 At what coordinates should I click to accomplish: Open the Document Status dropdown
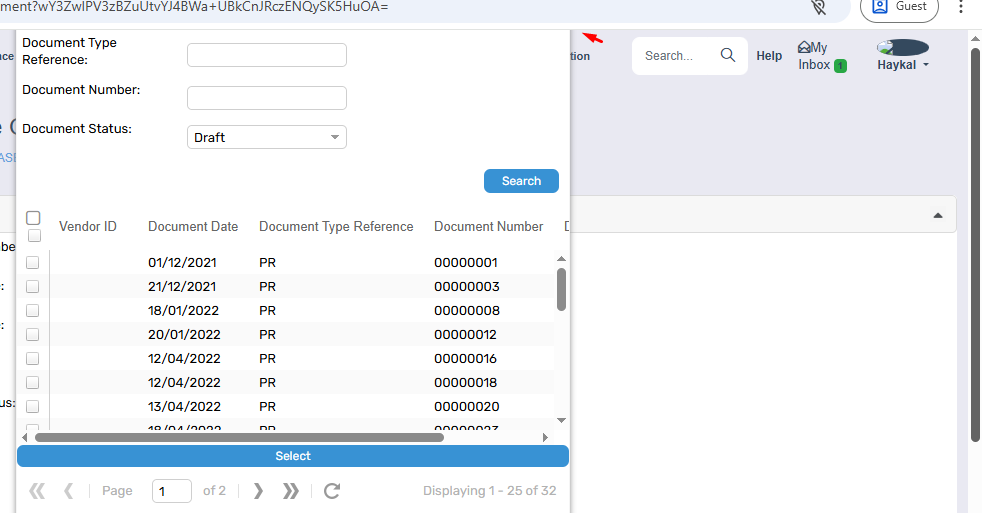point(266,138)
